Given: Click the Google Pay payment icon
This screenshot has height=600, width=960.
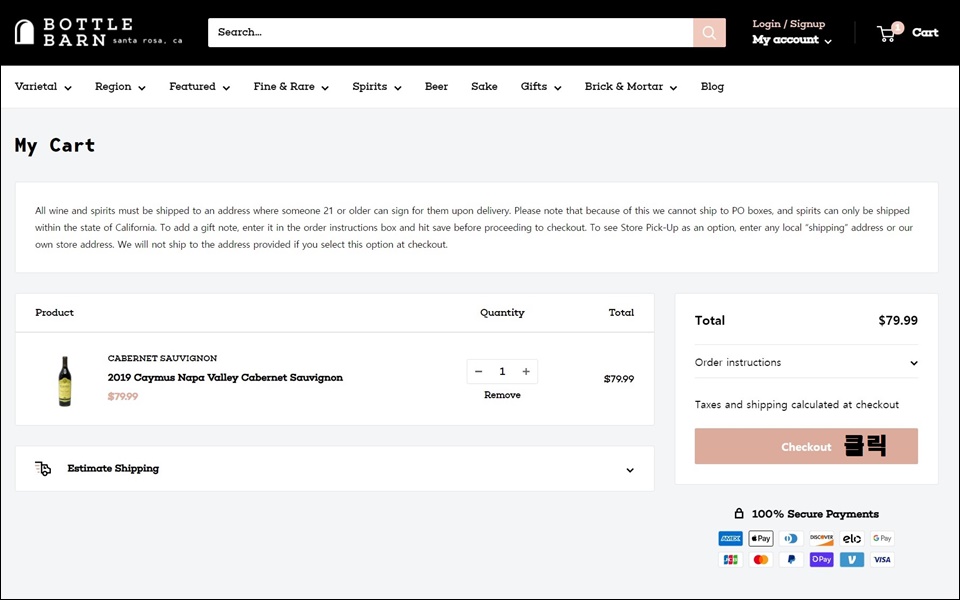Looking at the screenshot, I should (882, 539).
